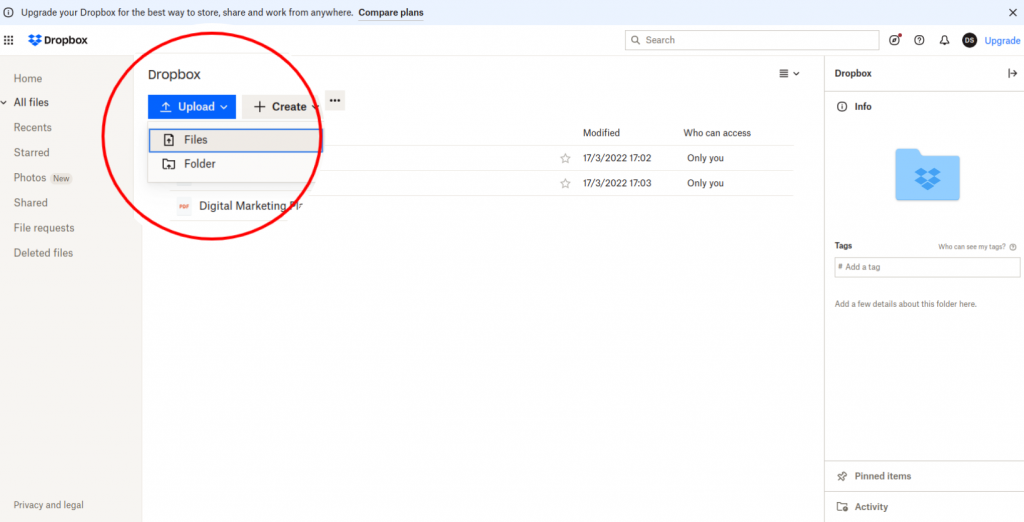This screenshot has height=522, width=1024.
Task: Click the Digital Marketing PDF file icon
Action: tap(184, 206)
